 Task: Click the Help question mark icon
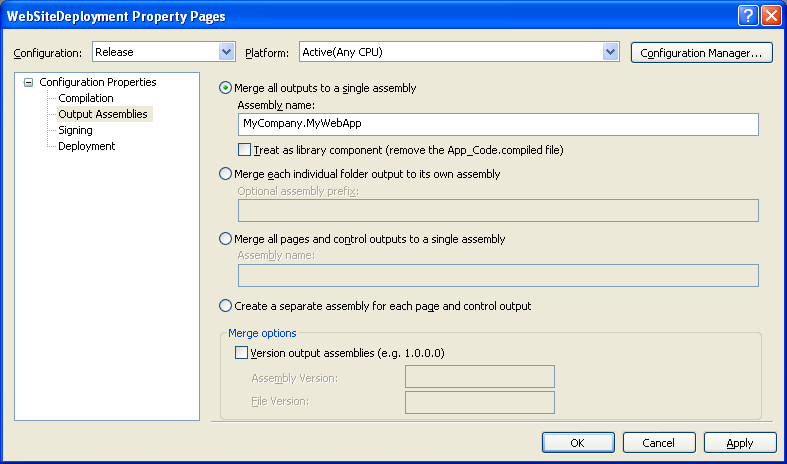[x=748, y=16]
